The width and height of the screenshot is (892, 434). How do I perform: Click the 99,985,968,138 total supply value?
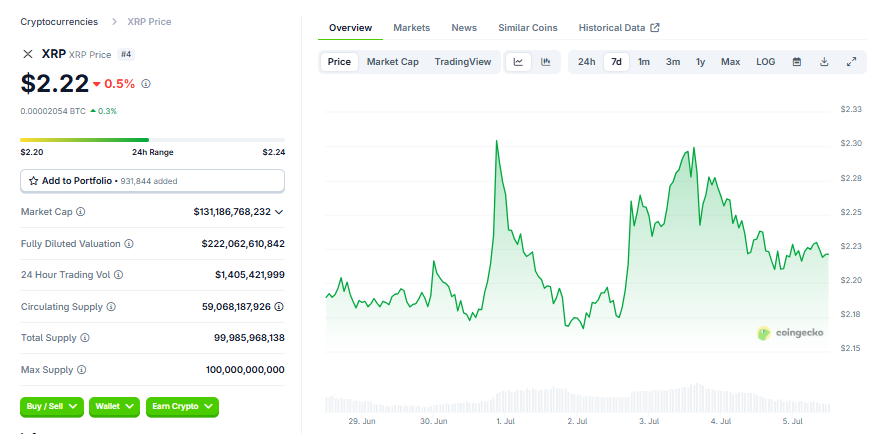tap(249, 338)
